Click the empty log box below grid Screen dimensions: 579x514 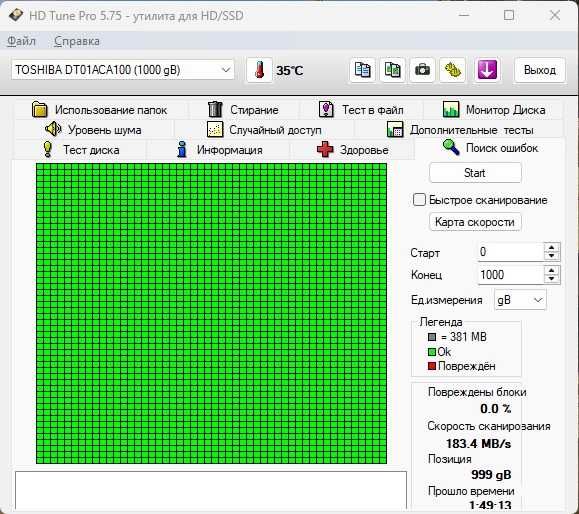click(x=211, y=490)
